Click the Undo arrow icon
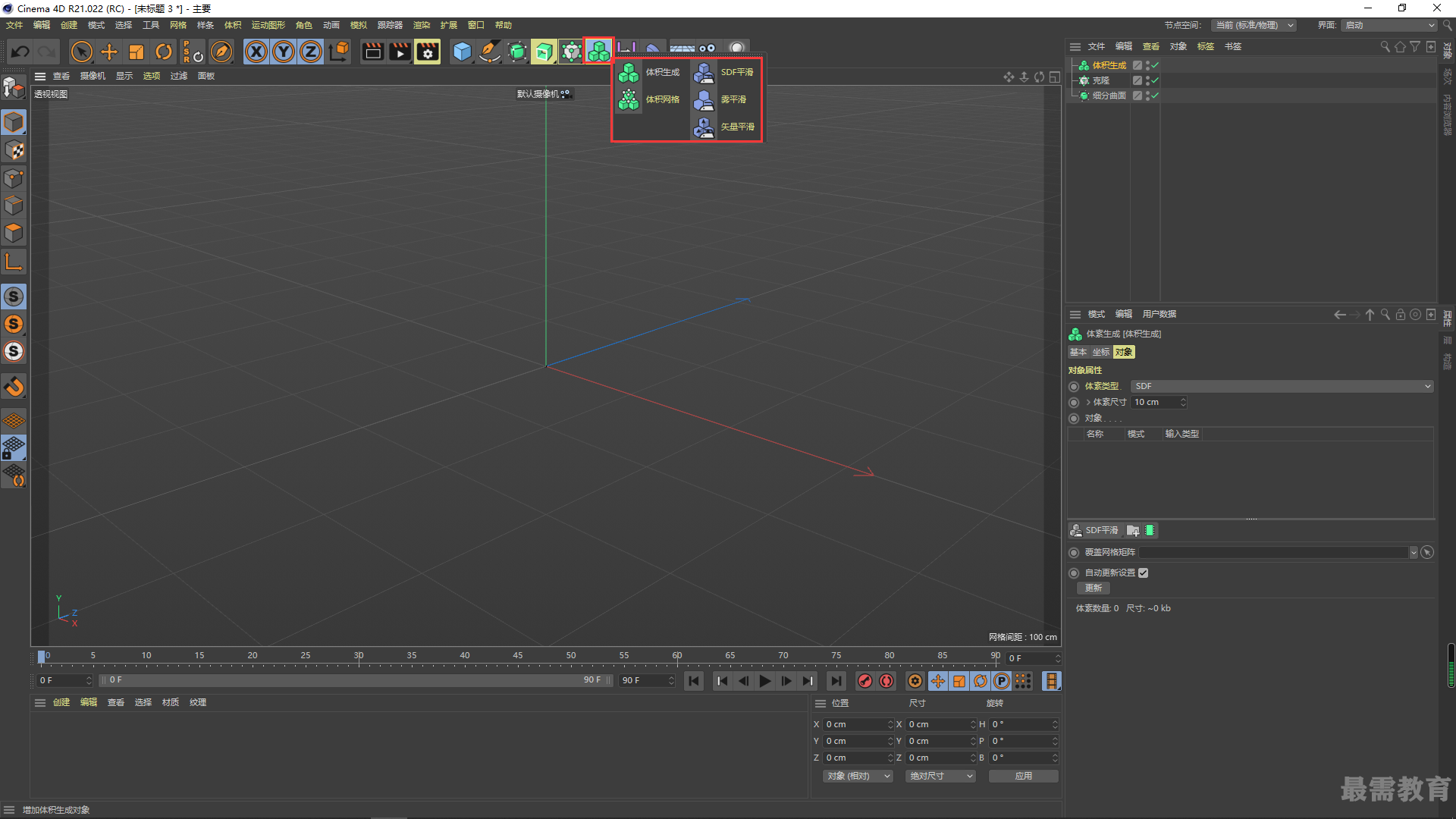 pos(20,52)
